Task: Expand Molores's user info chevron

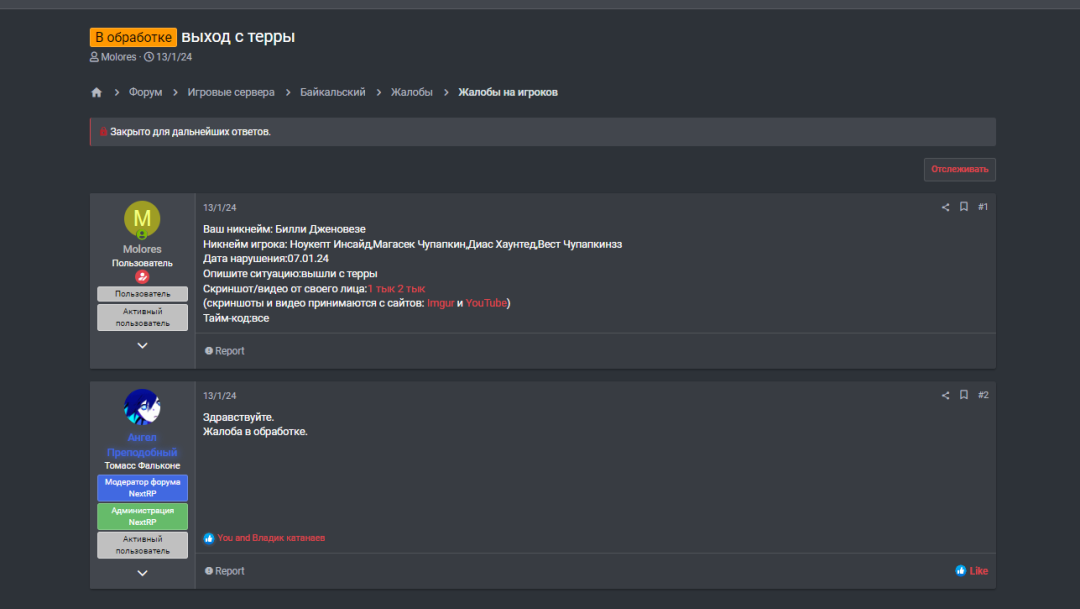Action: click(x=142, y=345)
